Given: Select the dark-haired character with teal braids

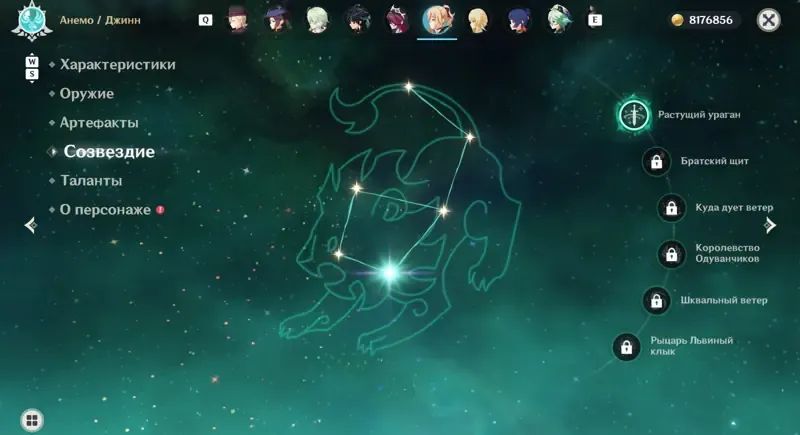Looking at the screenshot, I should 357,19.
